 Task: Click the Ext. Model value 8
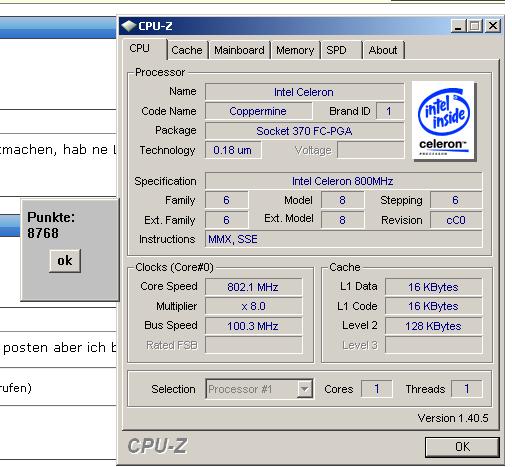tap(342, 220)
